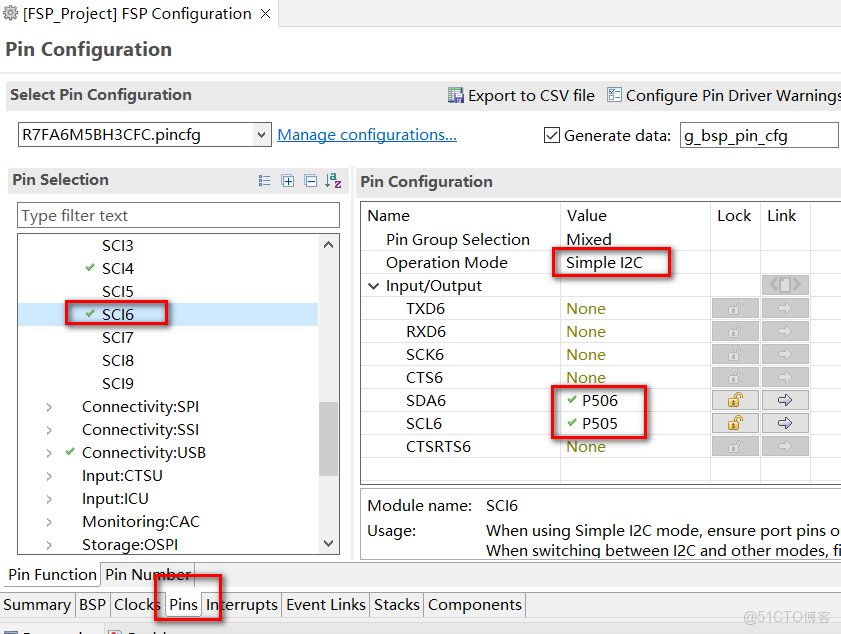Expand all pin selection tree items

coord(288,181)
